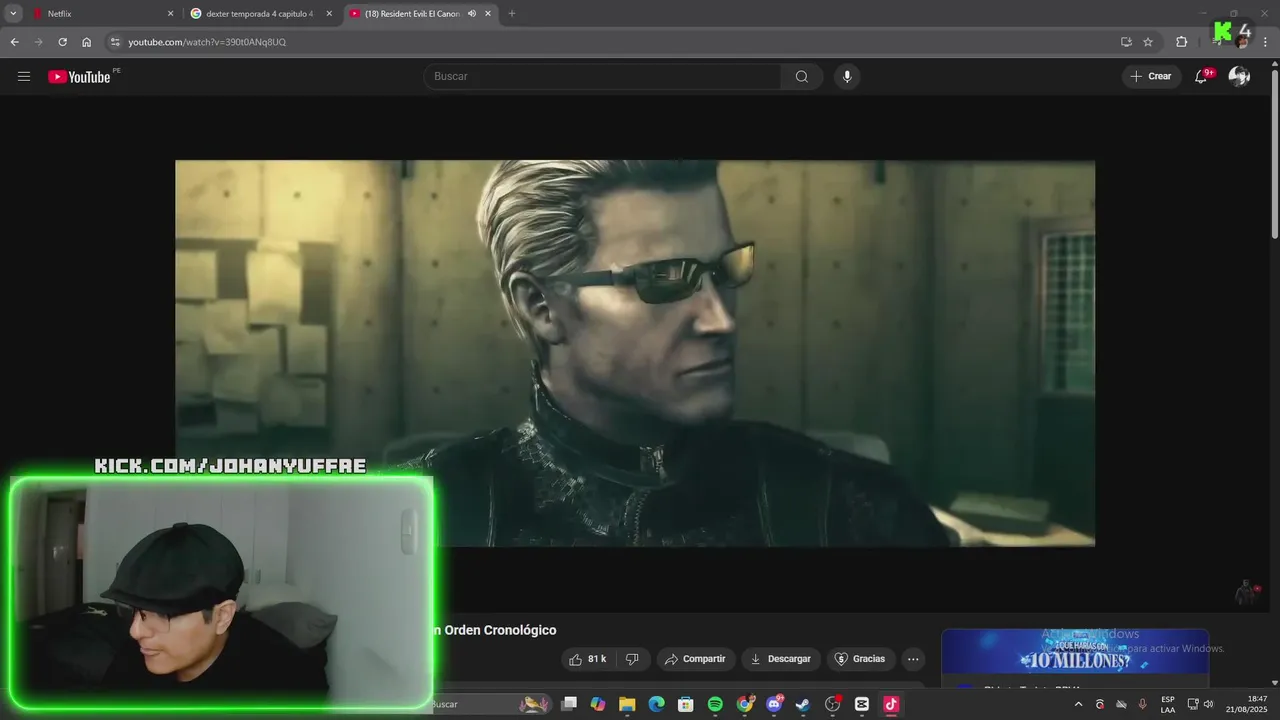
Task: Switch ESP LAA keyboard language indicator
Action: (x=1168, y=704)
